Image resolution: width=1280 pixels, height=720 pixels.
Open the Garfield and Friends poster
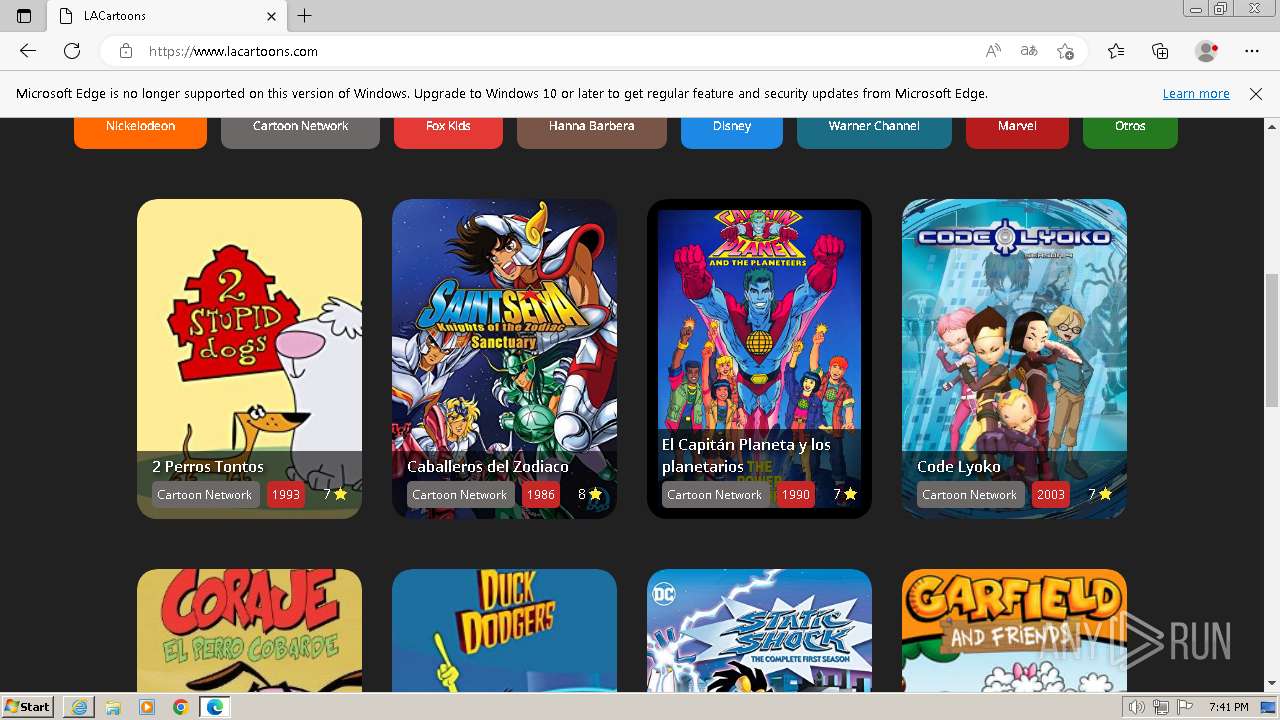point(1014,630)
